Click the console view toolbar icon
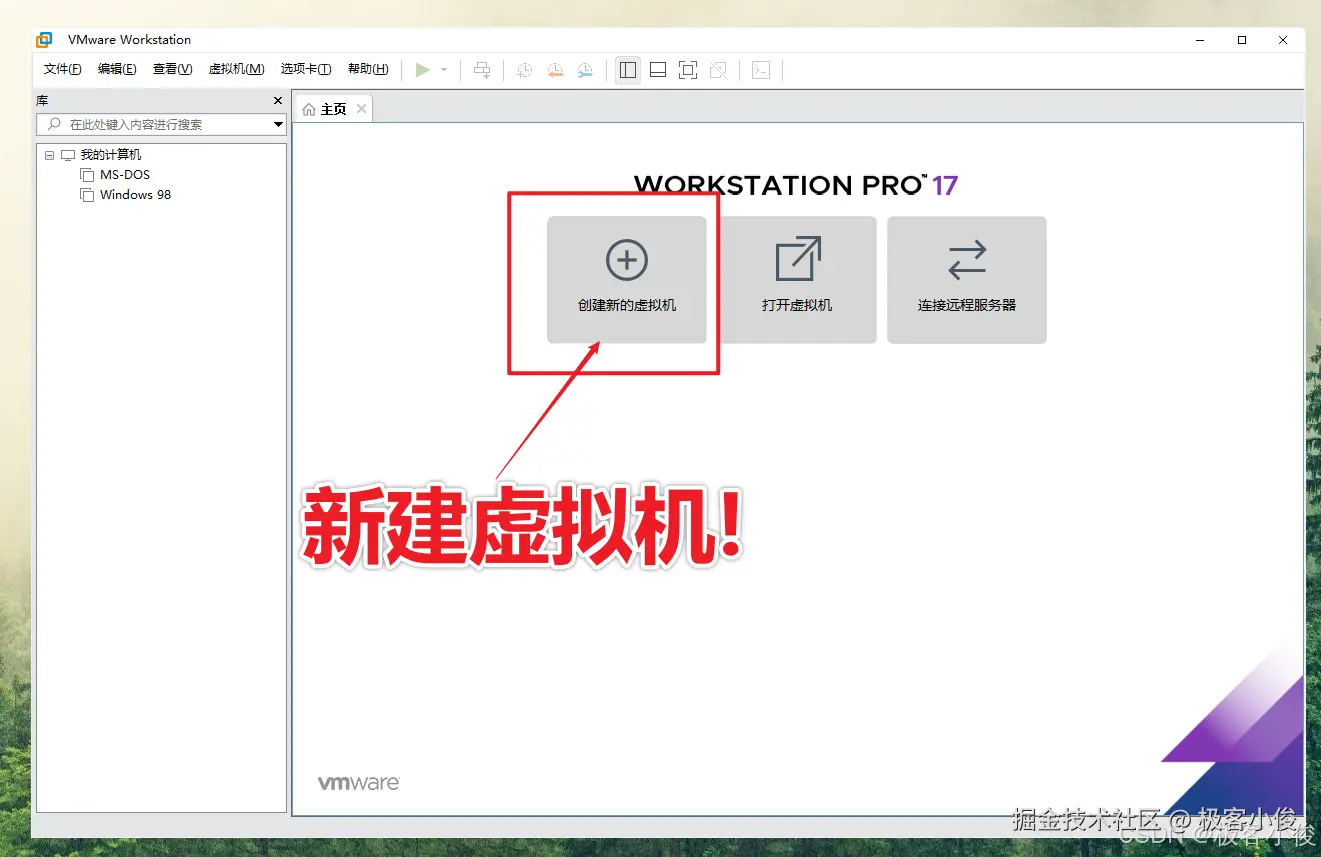 click(x=761, y=69)
